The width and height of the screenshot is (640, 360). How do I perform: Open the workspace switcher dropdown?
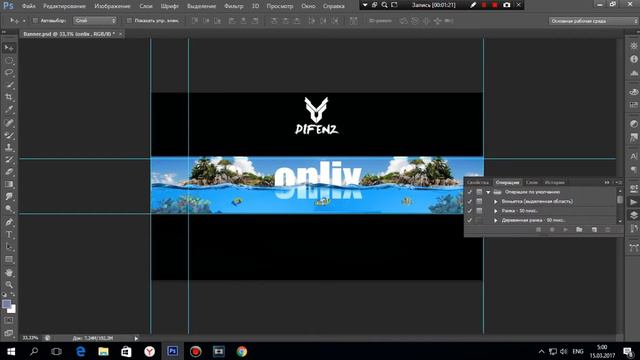point(593,21)
